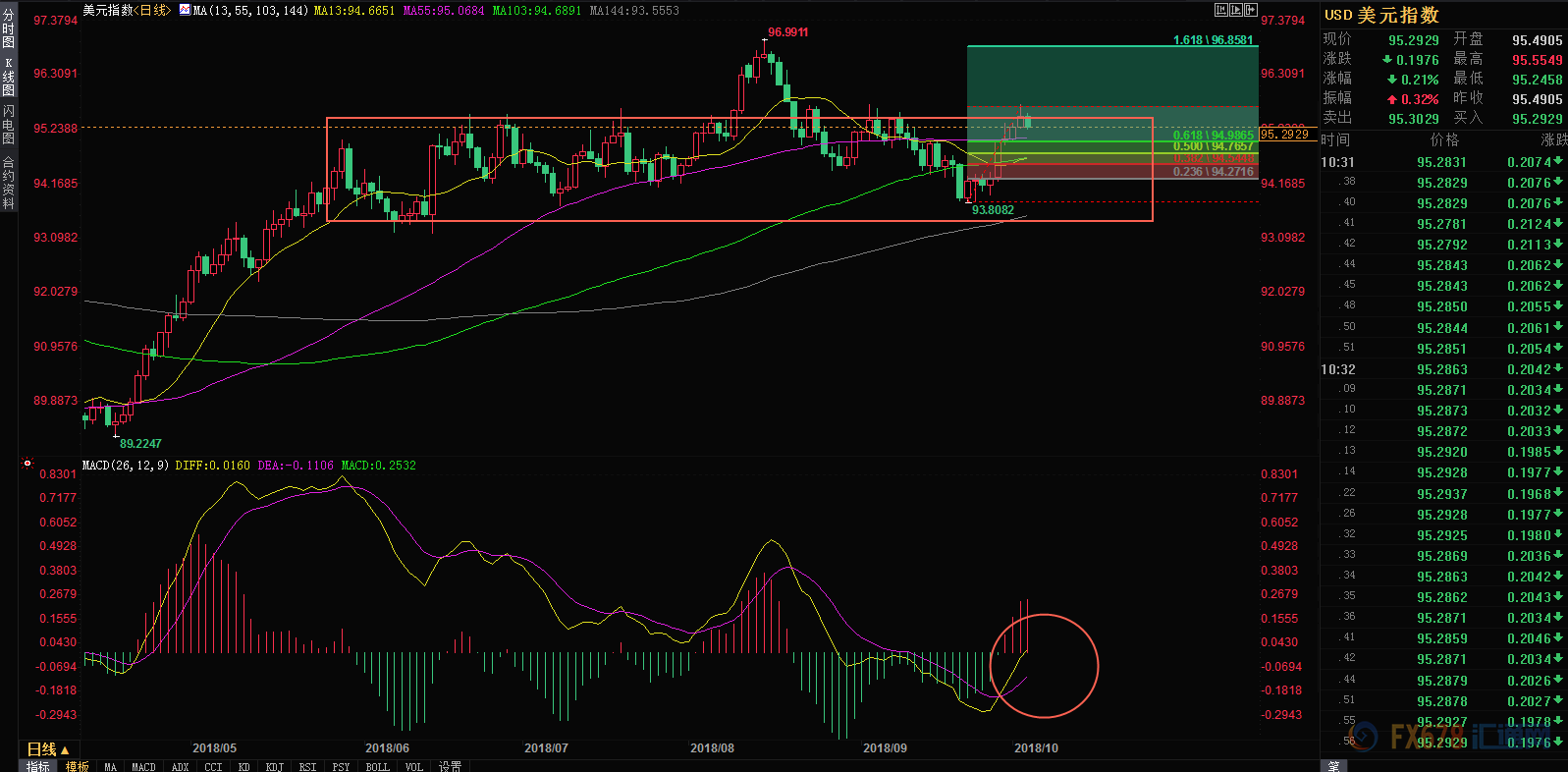This screenshot has height=772, width=1568.
Task: Click MACD axis value 0.8301 on left
Action: click(x=58, y=474)
